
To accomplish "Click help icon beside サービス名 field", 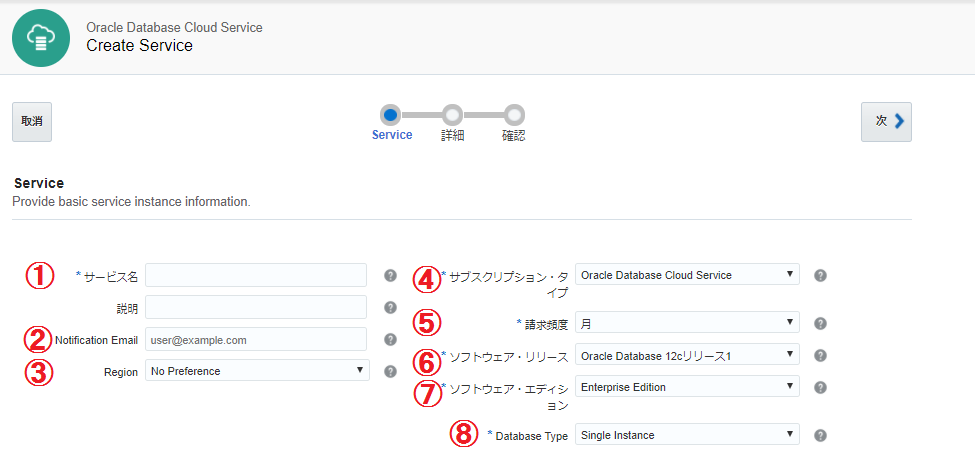I will [391, 275].
